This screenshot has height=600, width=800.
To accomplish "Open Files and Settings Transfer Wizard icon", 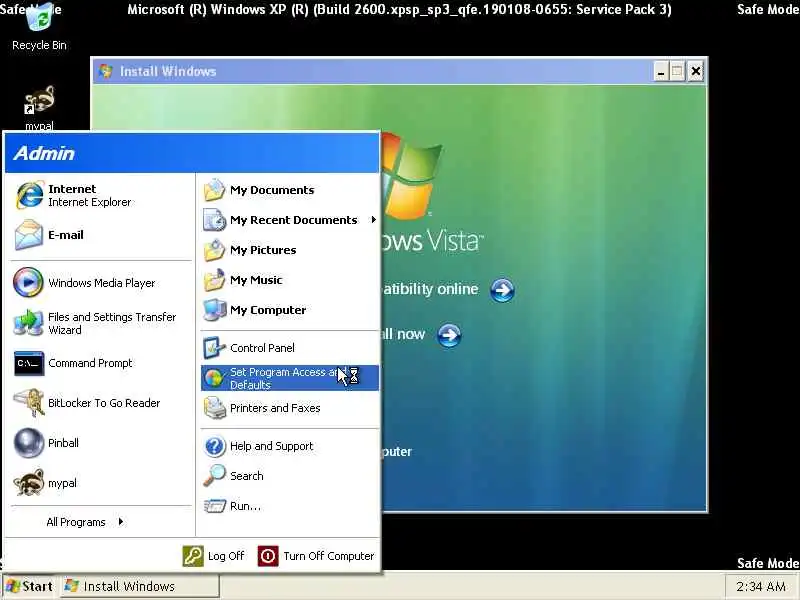I will [x=28, y=323].
